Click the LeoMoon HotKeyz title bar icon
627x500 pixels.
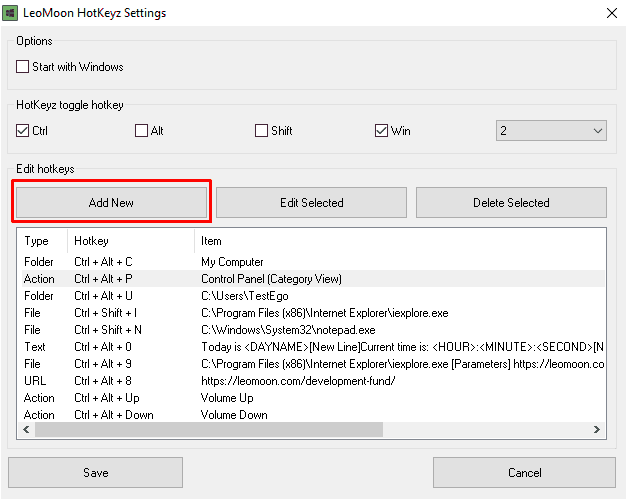(x=10, y=13)
